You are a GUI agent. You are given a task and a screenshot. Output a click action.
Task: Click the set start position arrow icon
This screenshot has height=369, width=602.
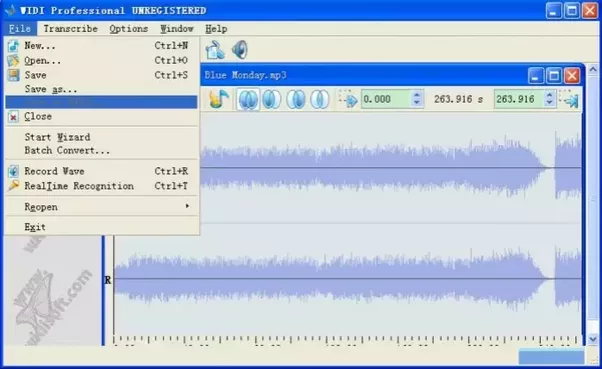tap(348, 99)
